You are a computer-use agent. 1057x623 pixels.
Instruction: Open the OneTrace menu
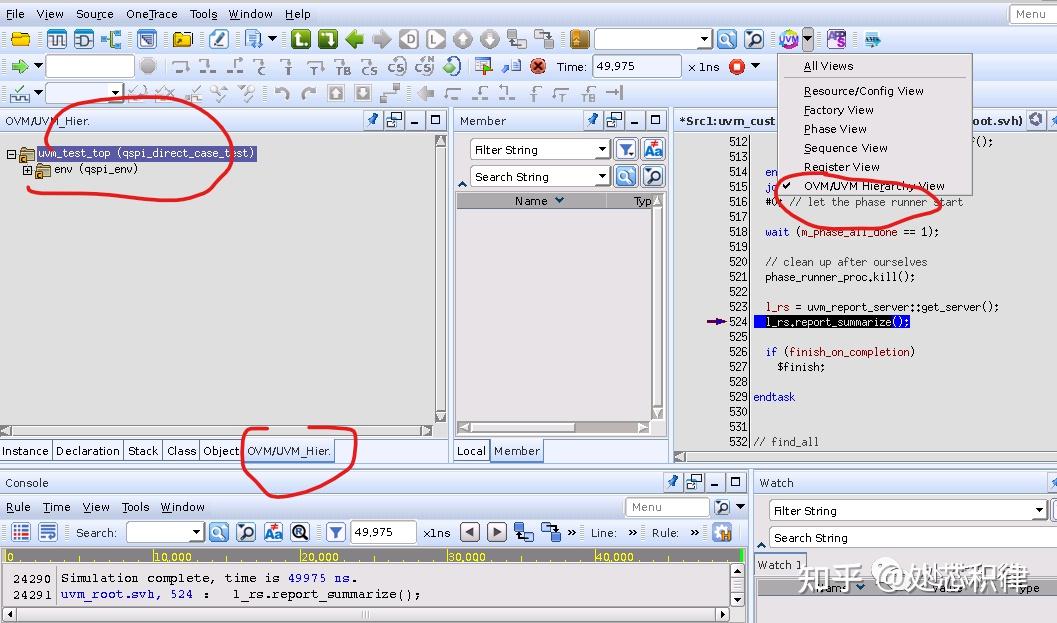152,14
